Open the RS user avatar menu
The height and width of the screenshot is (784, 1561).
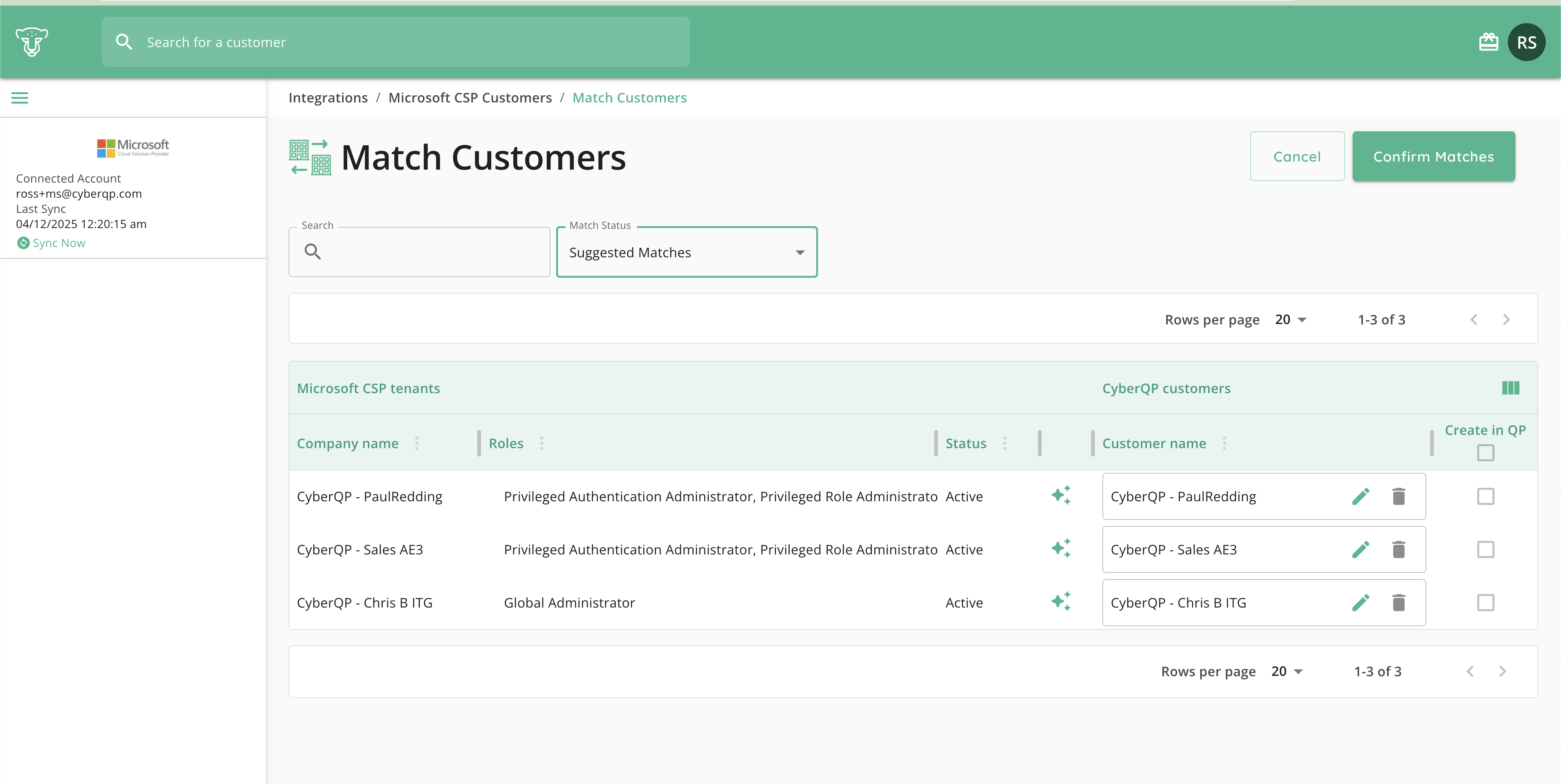tap(1526, 42)
